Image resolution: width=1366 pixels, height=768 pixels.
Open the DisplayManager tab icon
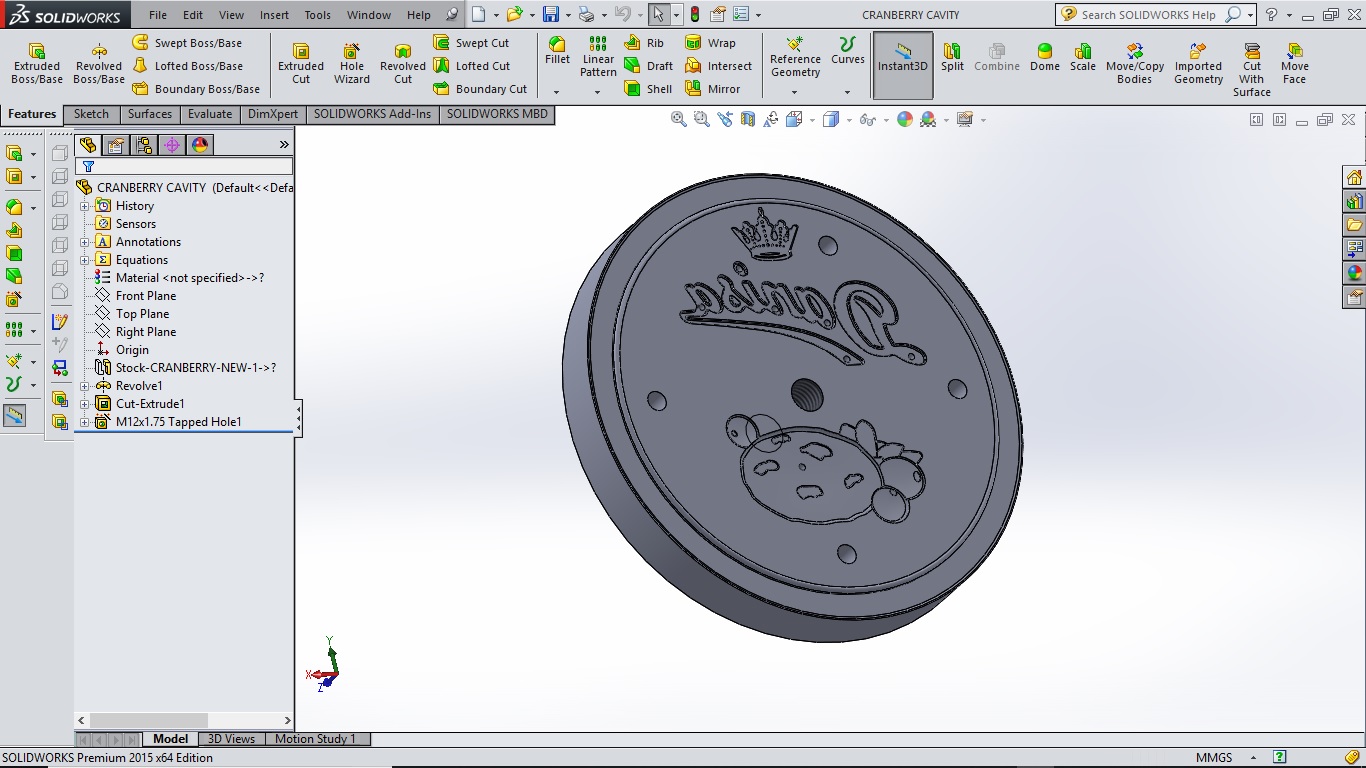click(x=200, y=145)
